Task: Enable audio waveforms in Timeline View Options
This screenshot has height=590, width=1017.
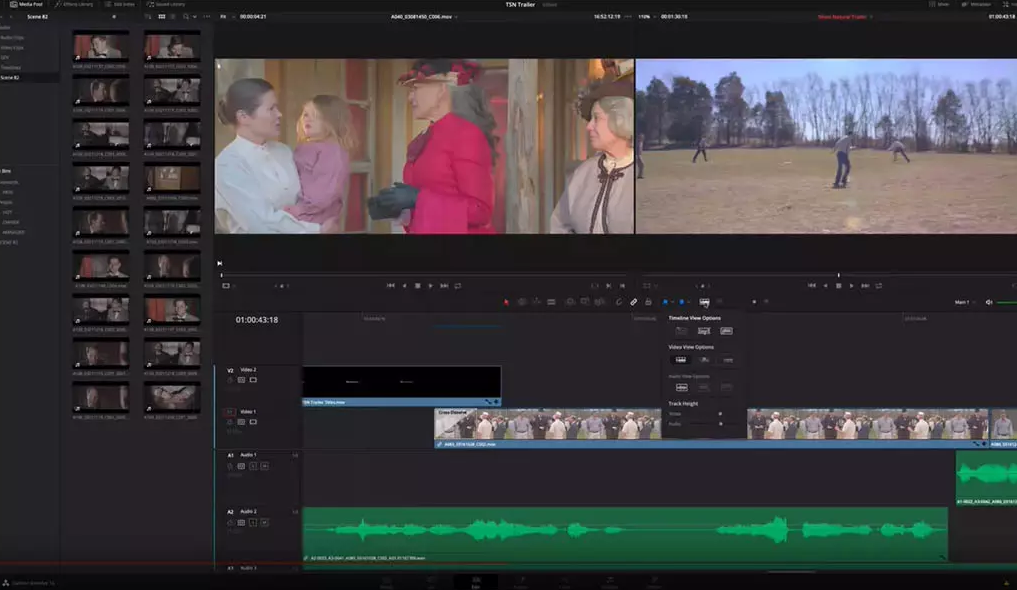Action: [726, 331]
